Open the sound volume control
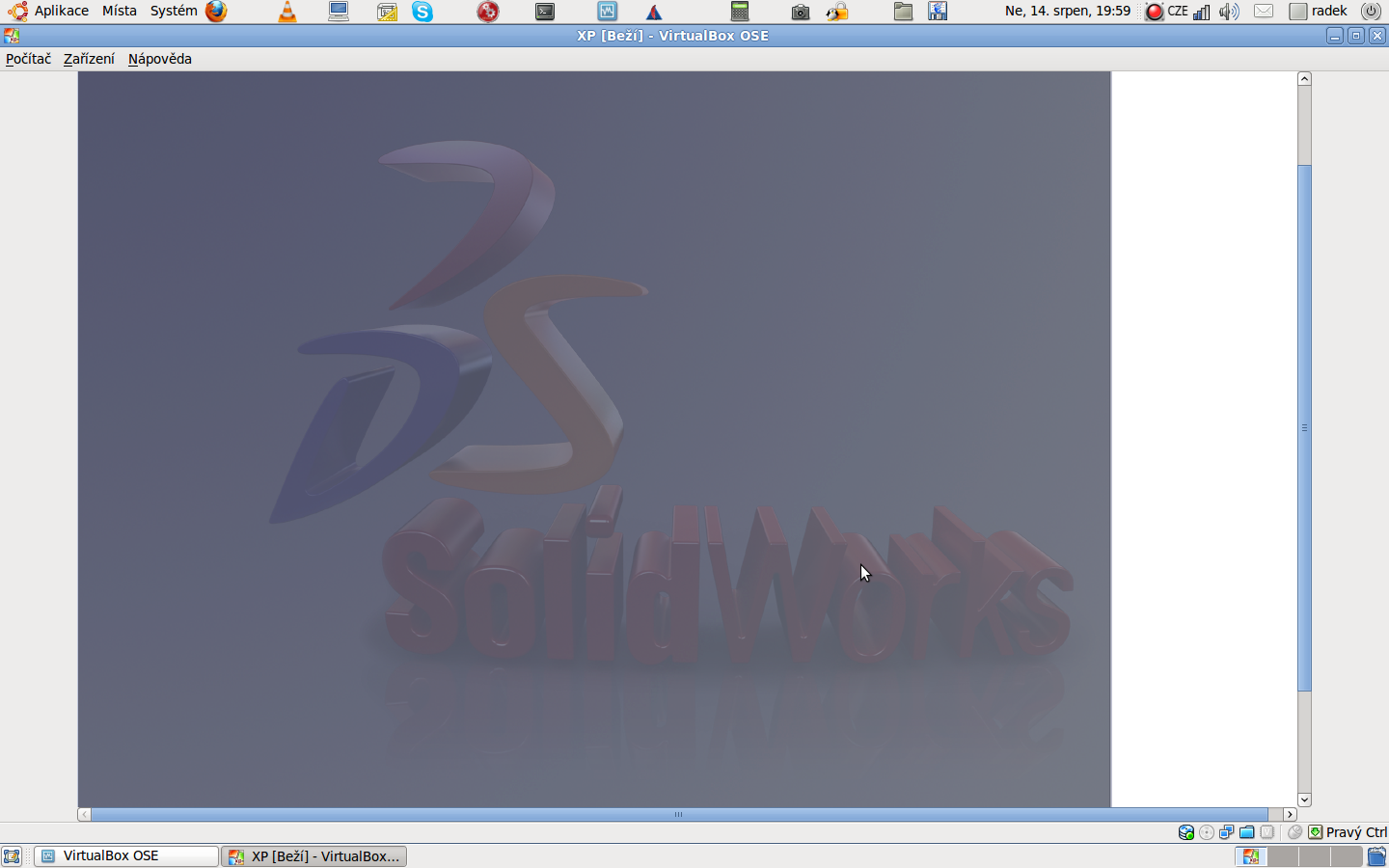The height and width of the screenshot is (868, 1389). coord(1228,12)
